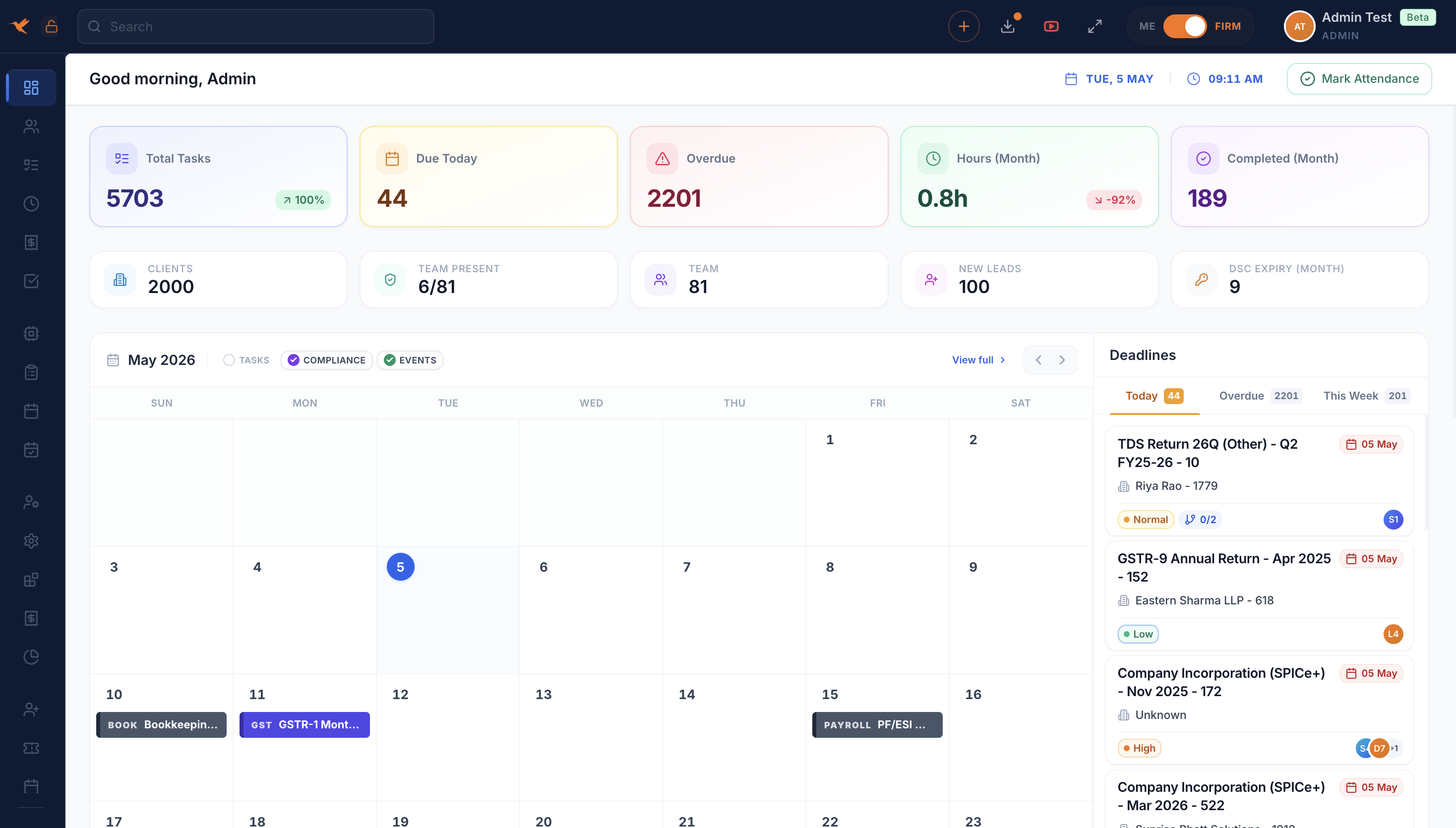Click the High priority badge
Screen dimensions: 1456x828
(1139, 748)
